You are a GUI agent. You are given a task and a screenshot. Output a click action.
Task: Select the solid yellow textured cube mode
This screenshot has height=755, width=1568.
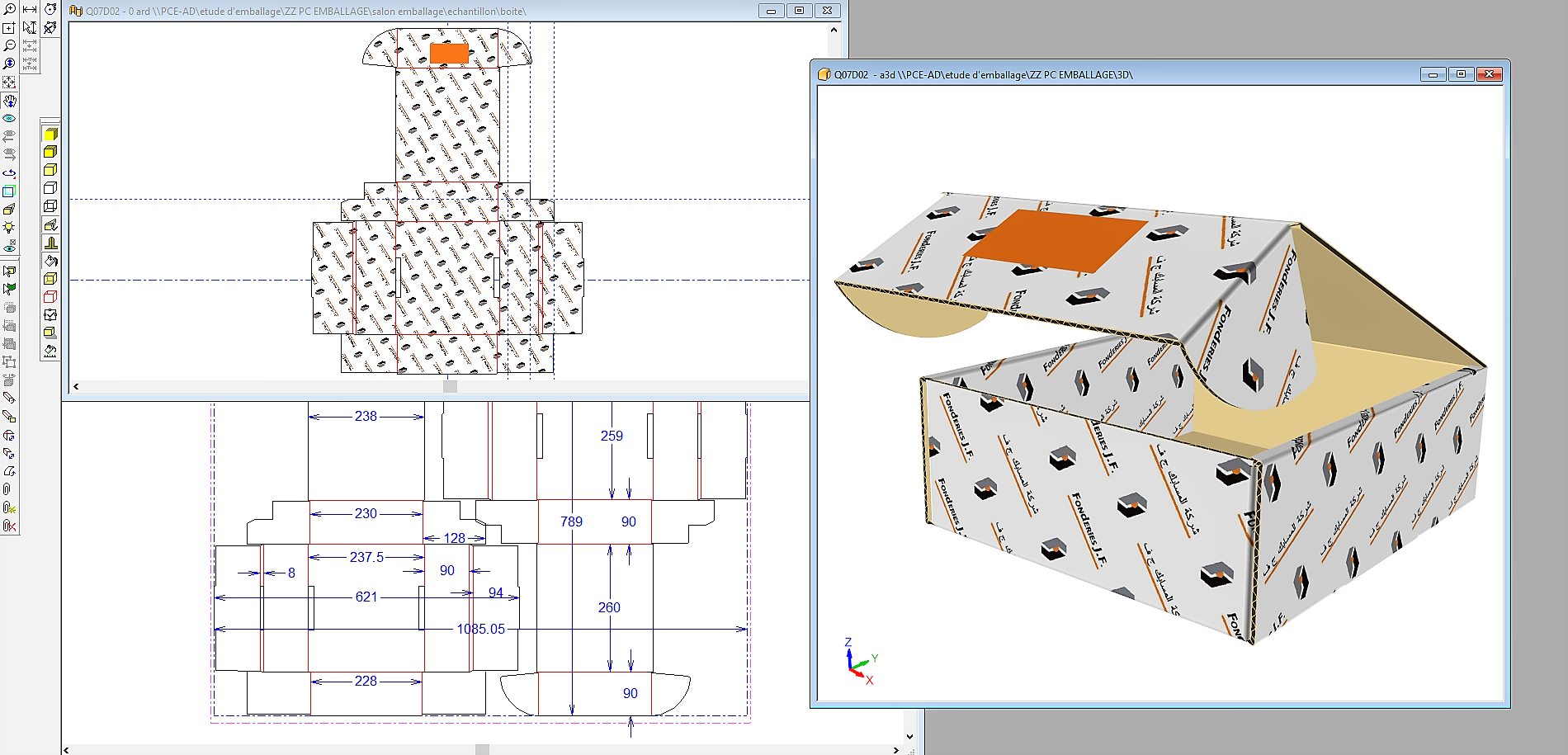(x=50, y=134)
